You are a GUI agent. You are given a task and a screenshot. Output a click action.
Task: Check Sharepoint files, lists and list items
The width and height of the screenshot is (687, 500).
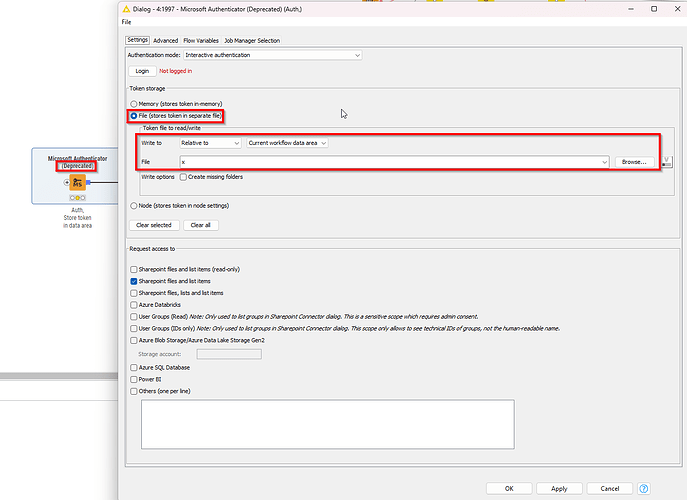[x=134, y=293]
